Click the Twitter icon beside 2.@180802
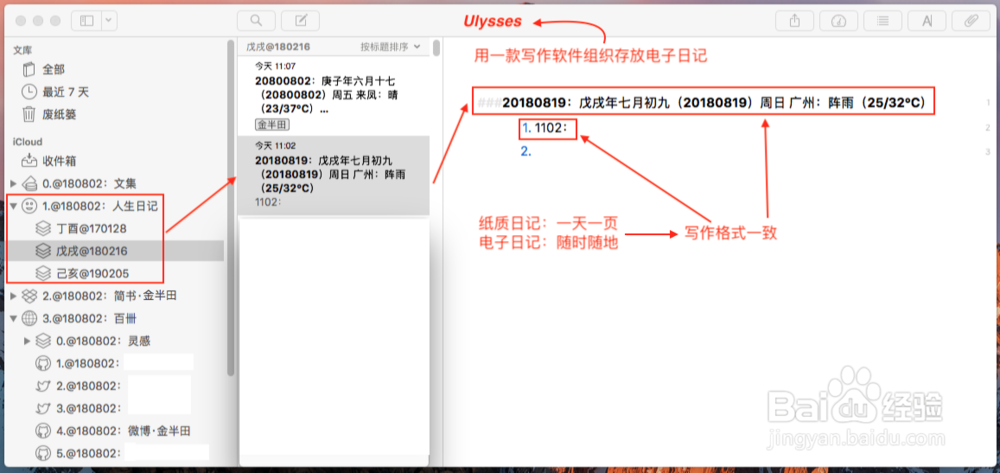The height and width of the screenshot is (473, 1000). pyautogui.click(x=43, y=386)
